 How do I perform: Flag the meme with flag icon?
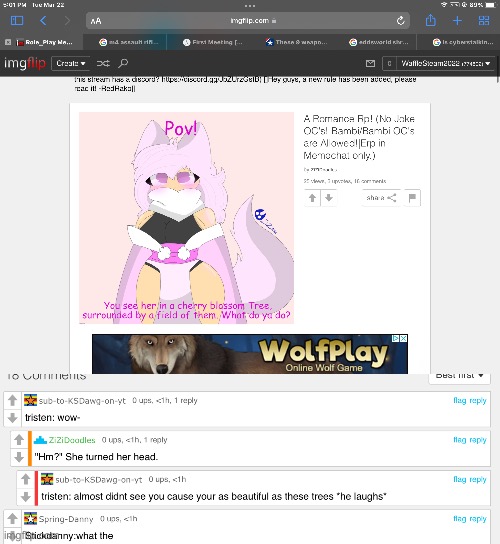pos(412,198)
